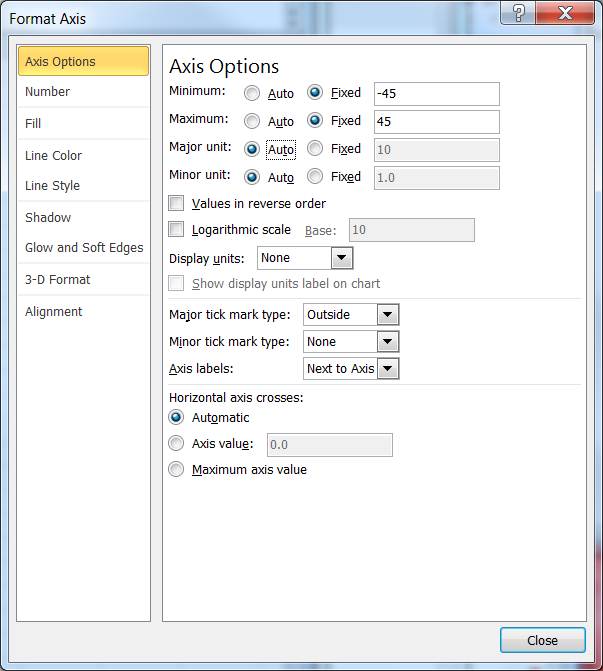Select Axis value radio for horizontal crossing

click(177, 444)
